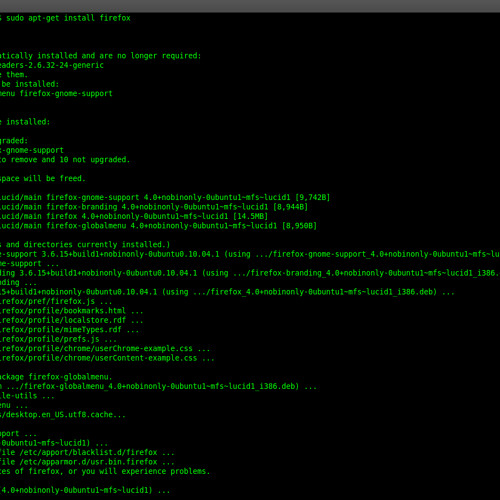This screenshot has width=500, height=500.
Task: Select the 'or you will experience problems.' line
Action: click(x=105, y=471)
